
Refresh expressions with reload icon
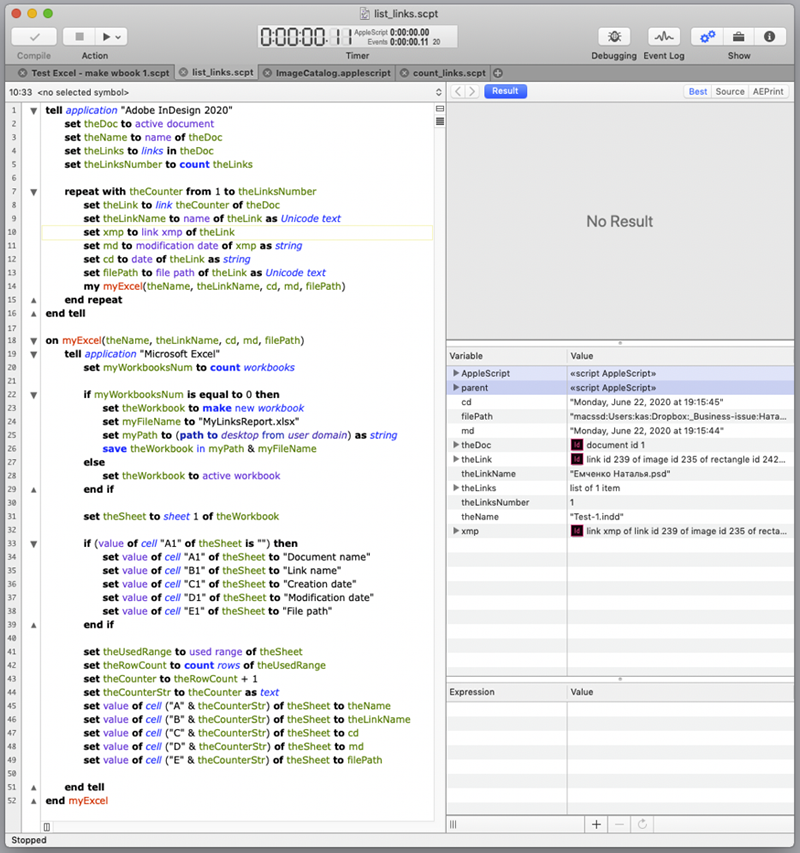(x=642, y=825)
